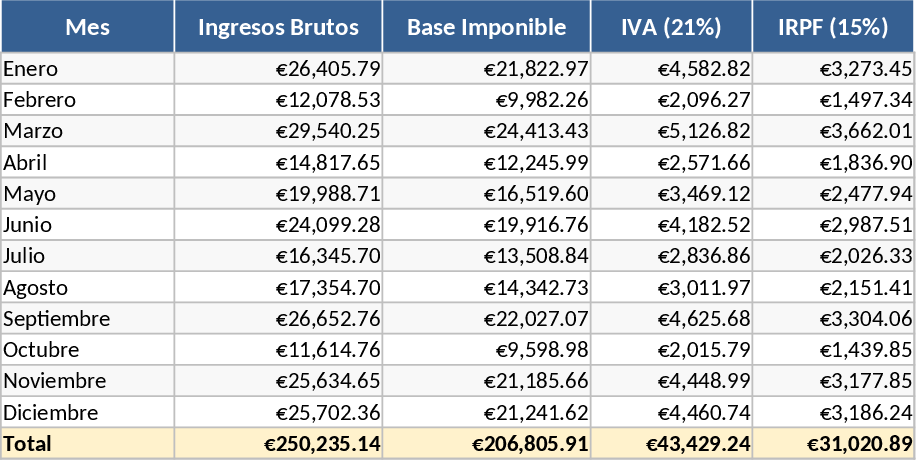Viewport: 916px width, 460px height.
Task: Click the Base Imponible column header
Action: click(x=486, y=27)
